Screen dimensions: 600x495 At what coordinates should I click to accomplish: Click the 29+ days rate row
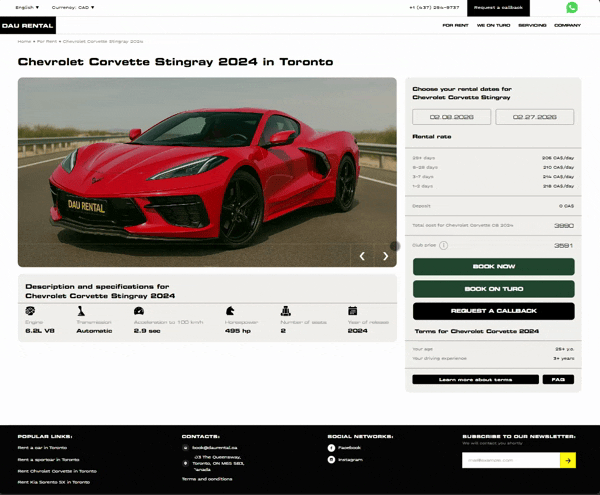pos(493,158)
